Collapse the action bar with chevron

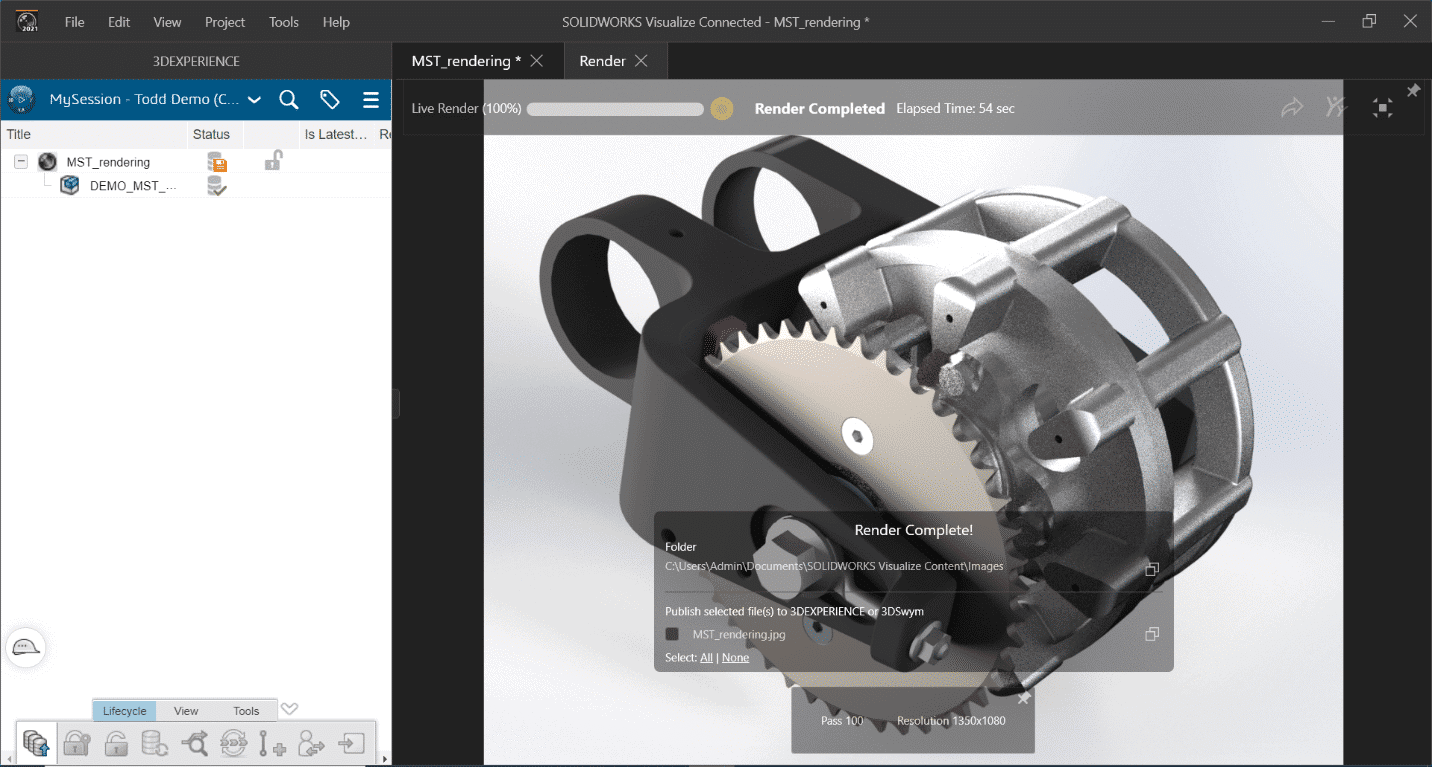[289, 709]
